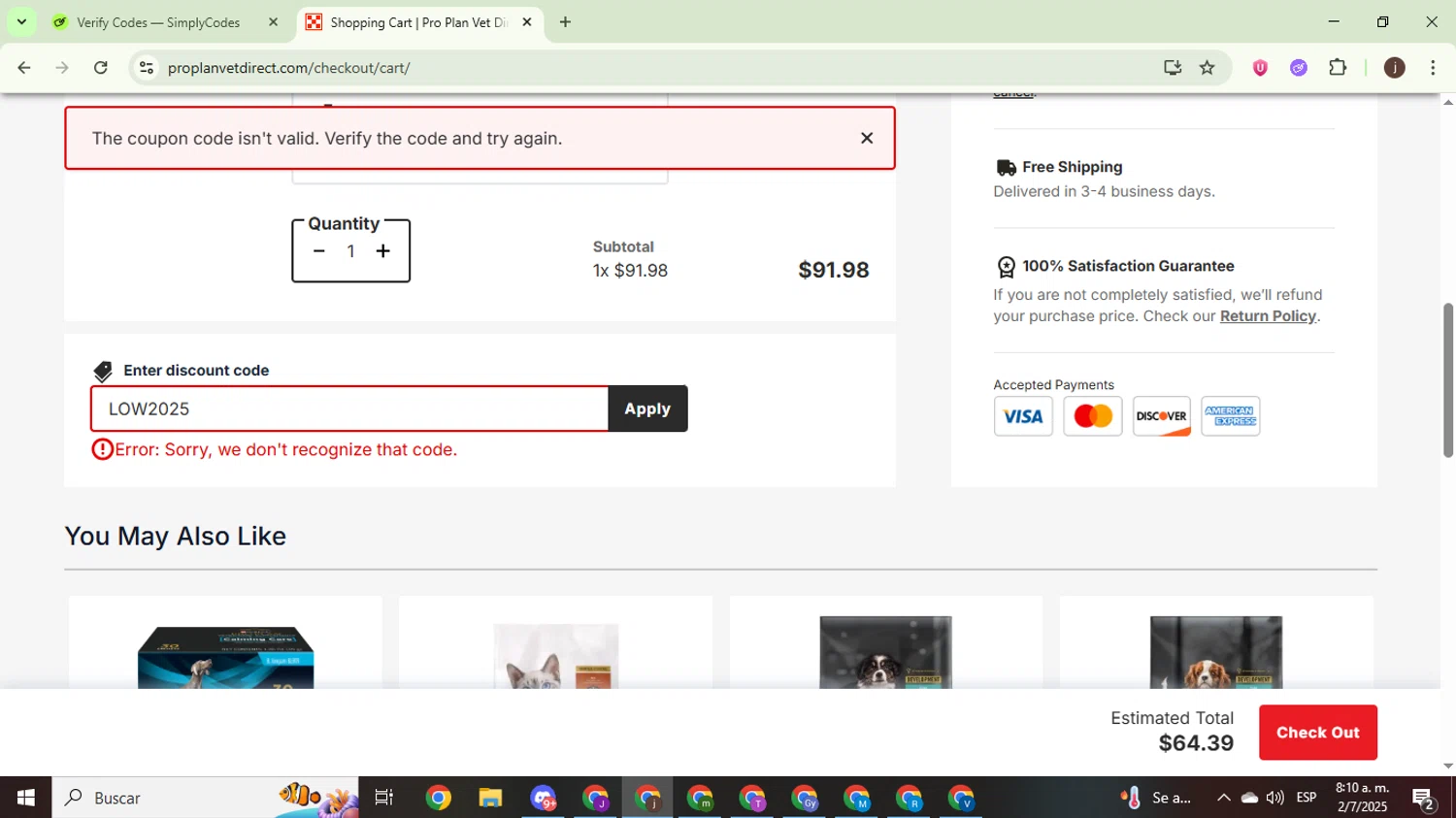Click the Satisfaction Guarantee ribbon icon
Screen dimensions: 1456x818
[1007, 267]
